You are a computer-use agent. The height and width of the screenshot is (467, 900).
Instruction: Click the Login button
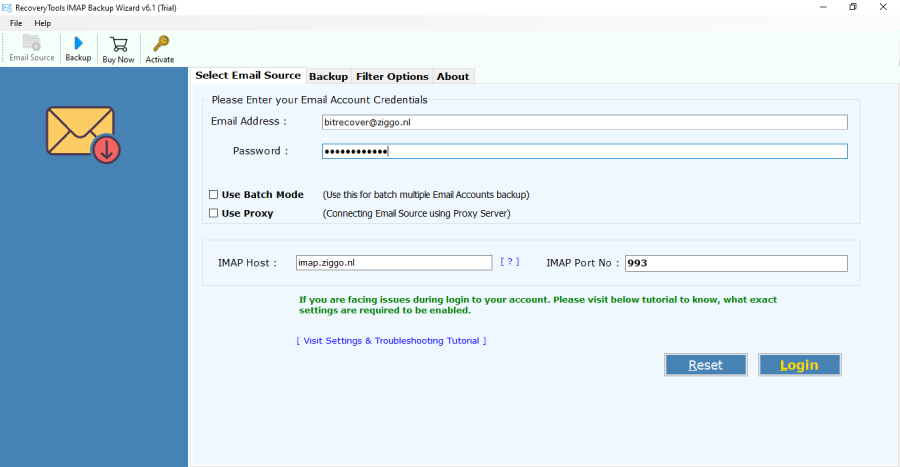coord(800,365)
